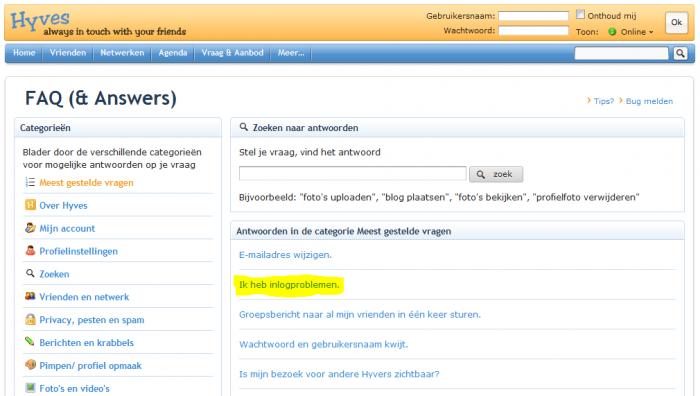
Task: Click the magnifier icon beside Zoeken category
Action: (30, 273)
